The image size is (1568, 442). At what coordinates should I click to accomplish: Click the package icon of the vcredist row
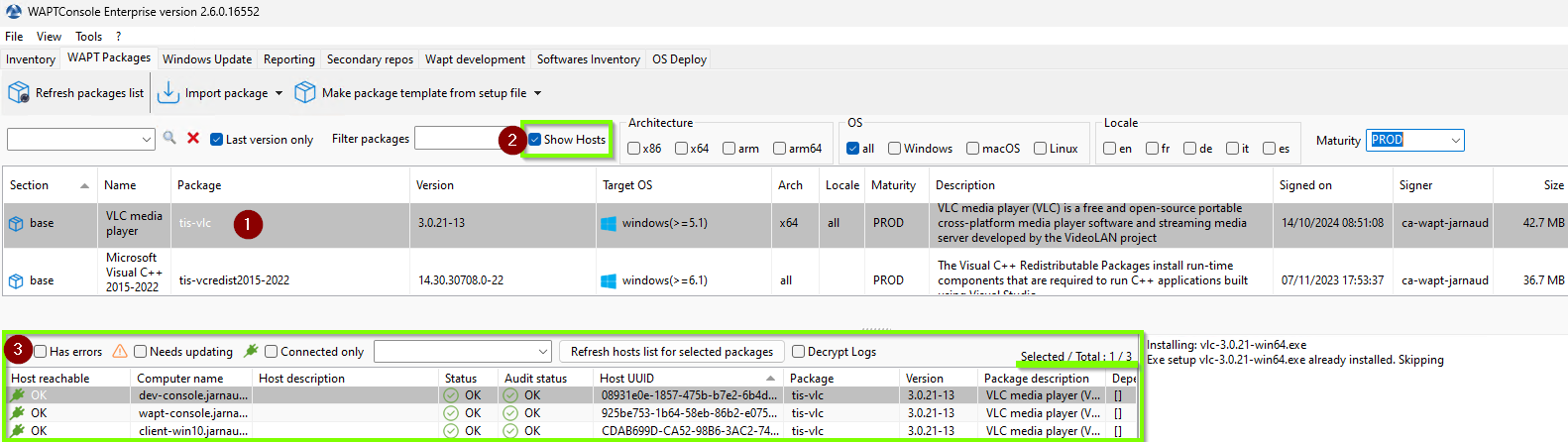[x=16, y=281]
